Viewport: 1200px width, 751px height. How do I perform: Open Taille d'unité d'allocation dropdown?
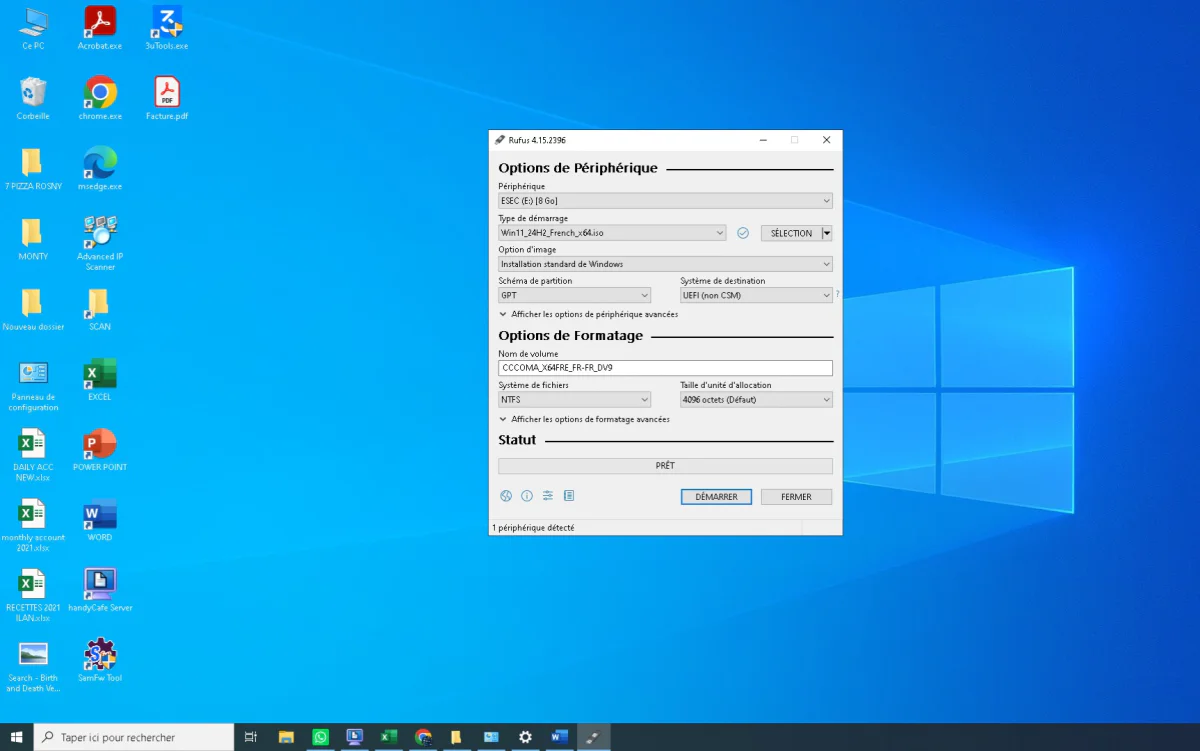[x=756, y=399]
